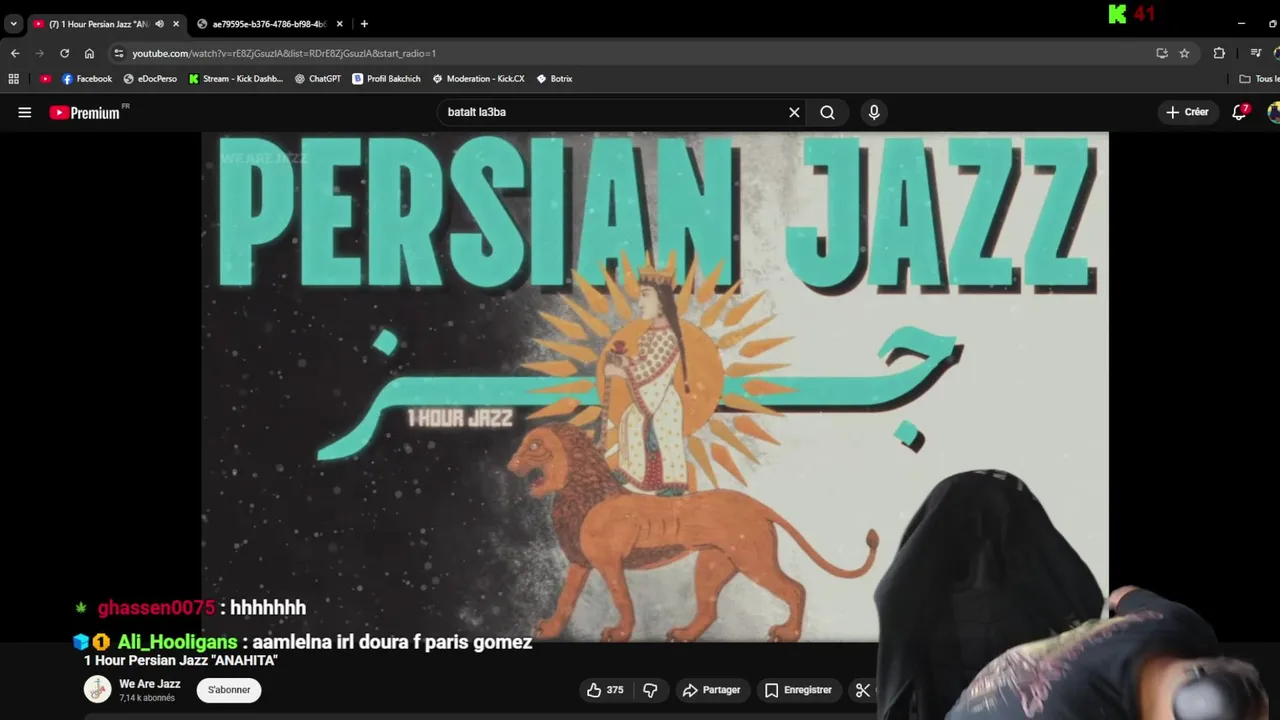Open the apps grid in bookmarks bar
Image resolution: width=1280 pixels, height=720 pixels.
tap(14, 79)
